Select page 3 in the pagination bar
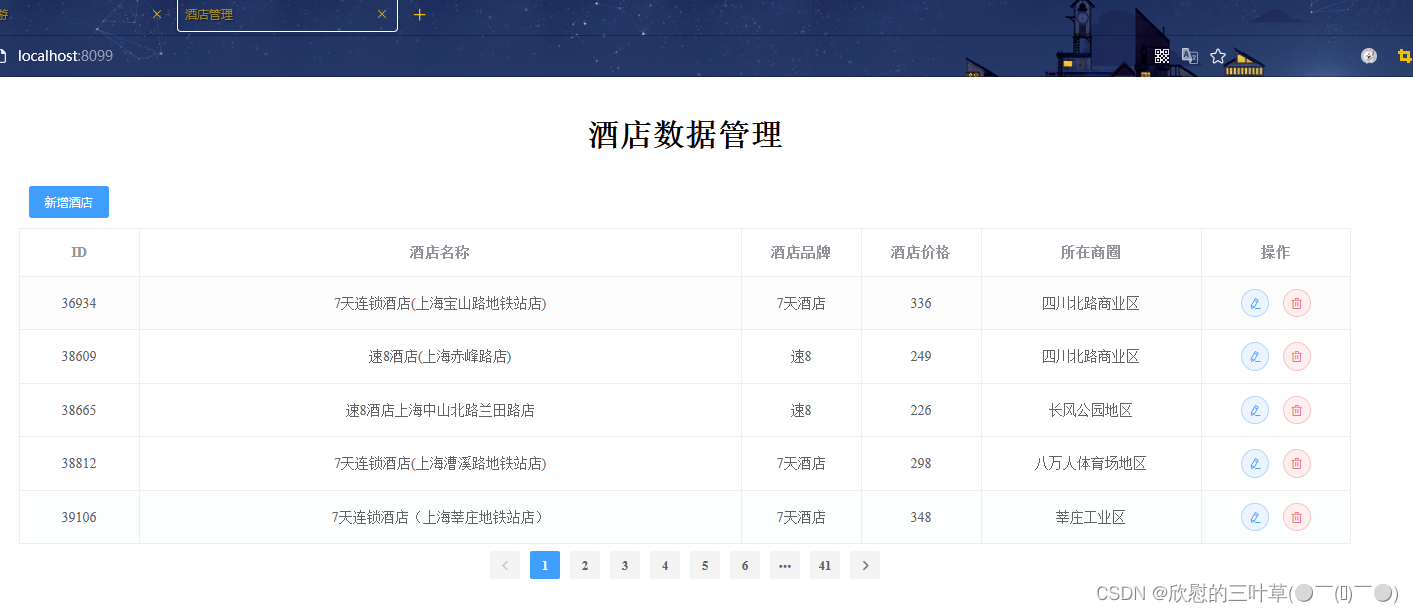The height and width of the screenshot is (613, 1413). click(624, 565)
